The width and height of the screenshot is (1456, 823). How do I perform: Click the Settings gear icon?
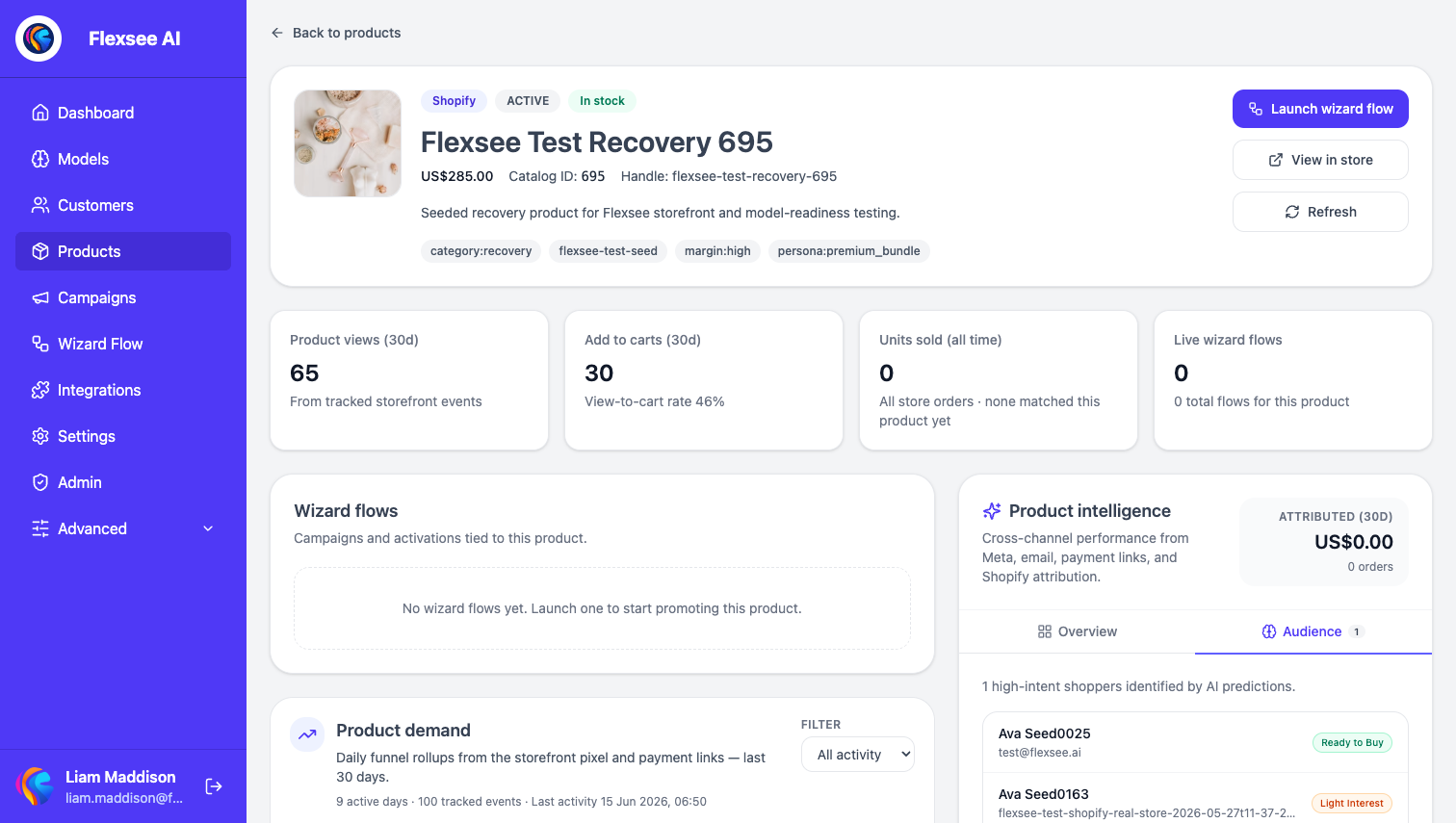pyautogui.click(x=40, y=436)
